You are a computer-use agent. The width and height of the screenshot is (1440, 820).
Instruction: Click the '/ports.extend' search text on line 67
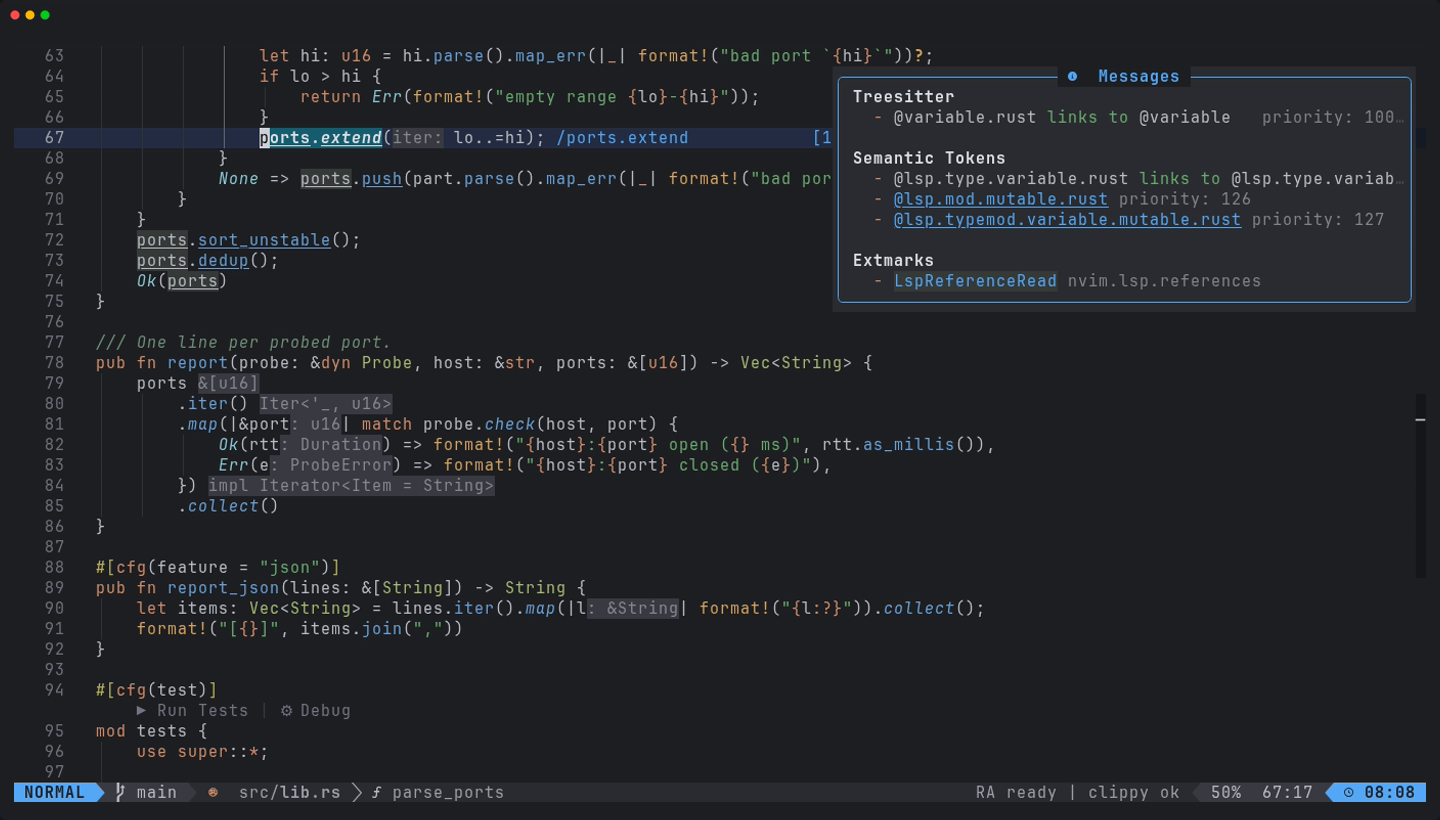click(622, 138)
